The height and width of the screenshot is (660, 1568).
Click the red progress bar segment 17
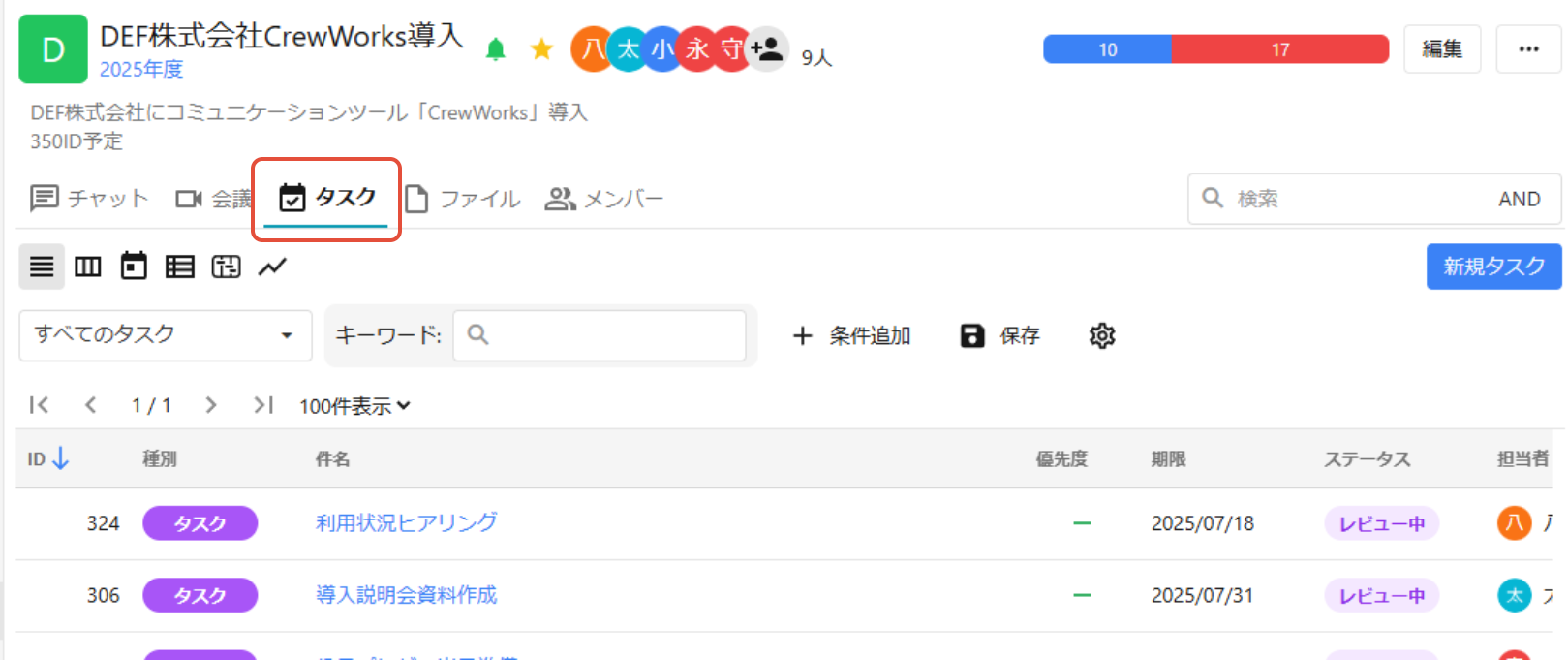point(1280,49)
